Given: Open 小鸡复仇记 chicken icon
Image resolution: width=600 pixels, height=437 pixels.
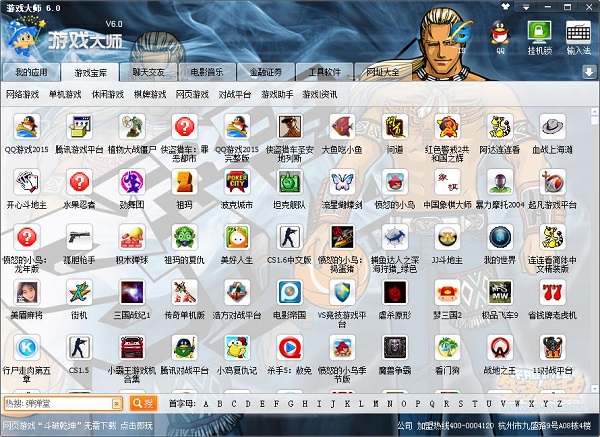Looking at the screenshot, I should (237, 347).
